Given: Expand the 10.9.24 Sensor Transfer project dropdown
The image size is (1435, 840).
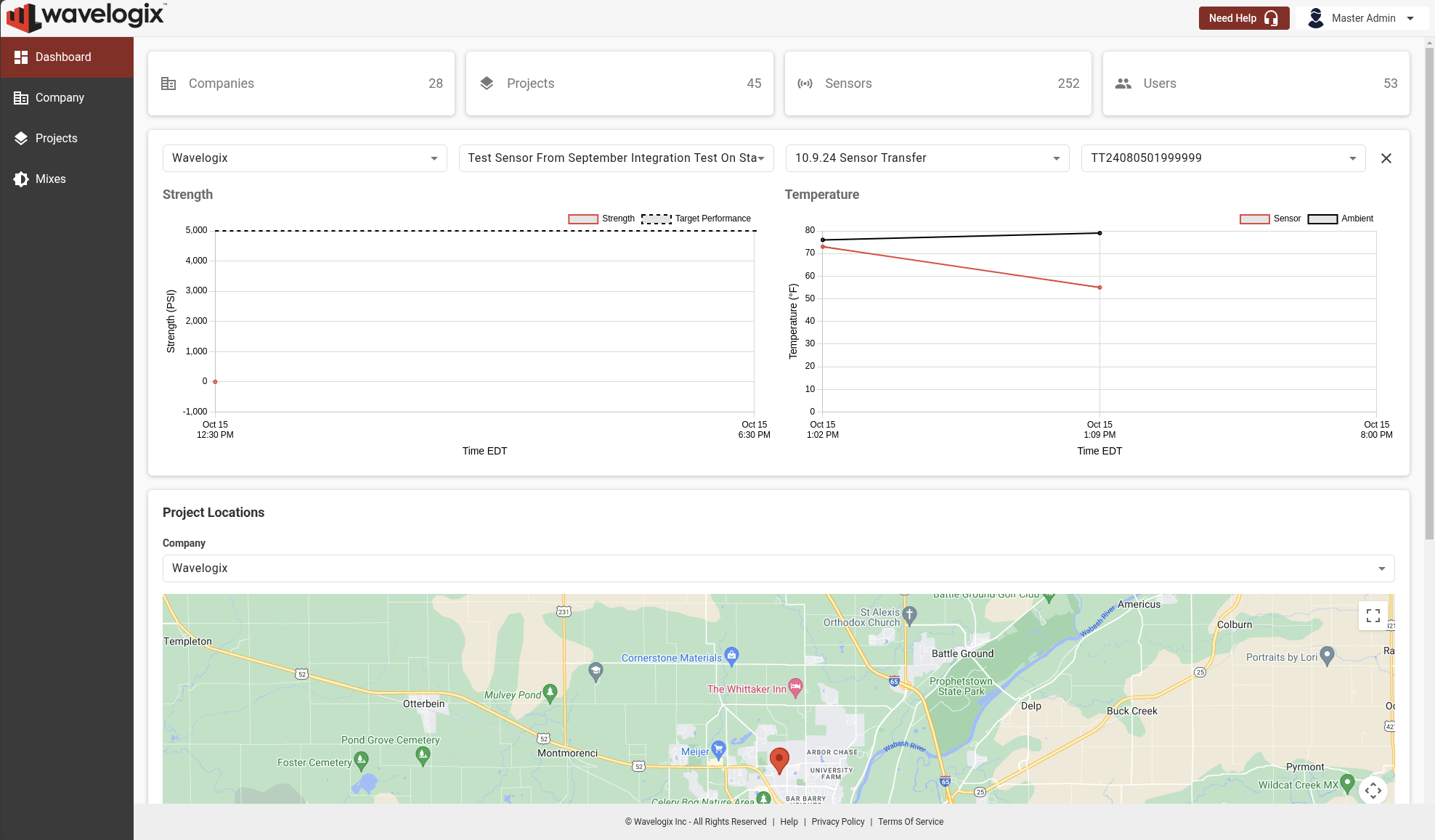Looking at the screenshot, I should (927, 158).
